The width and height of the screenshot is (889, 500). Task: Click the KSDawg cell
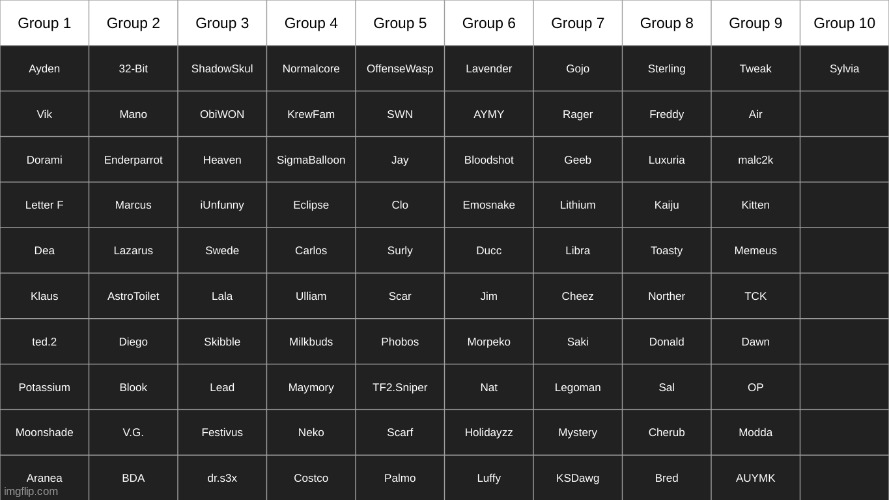[578, 478]
